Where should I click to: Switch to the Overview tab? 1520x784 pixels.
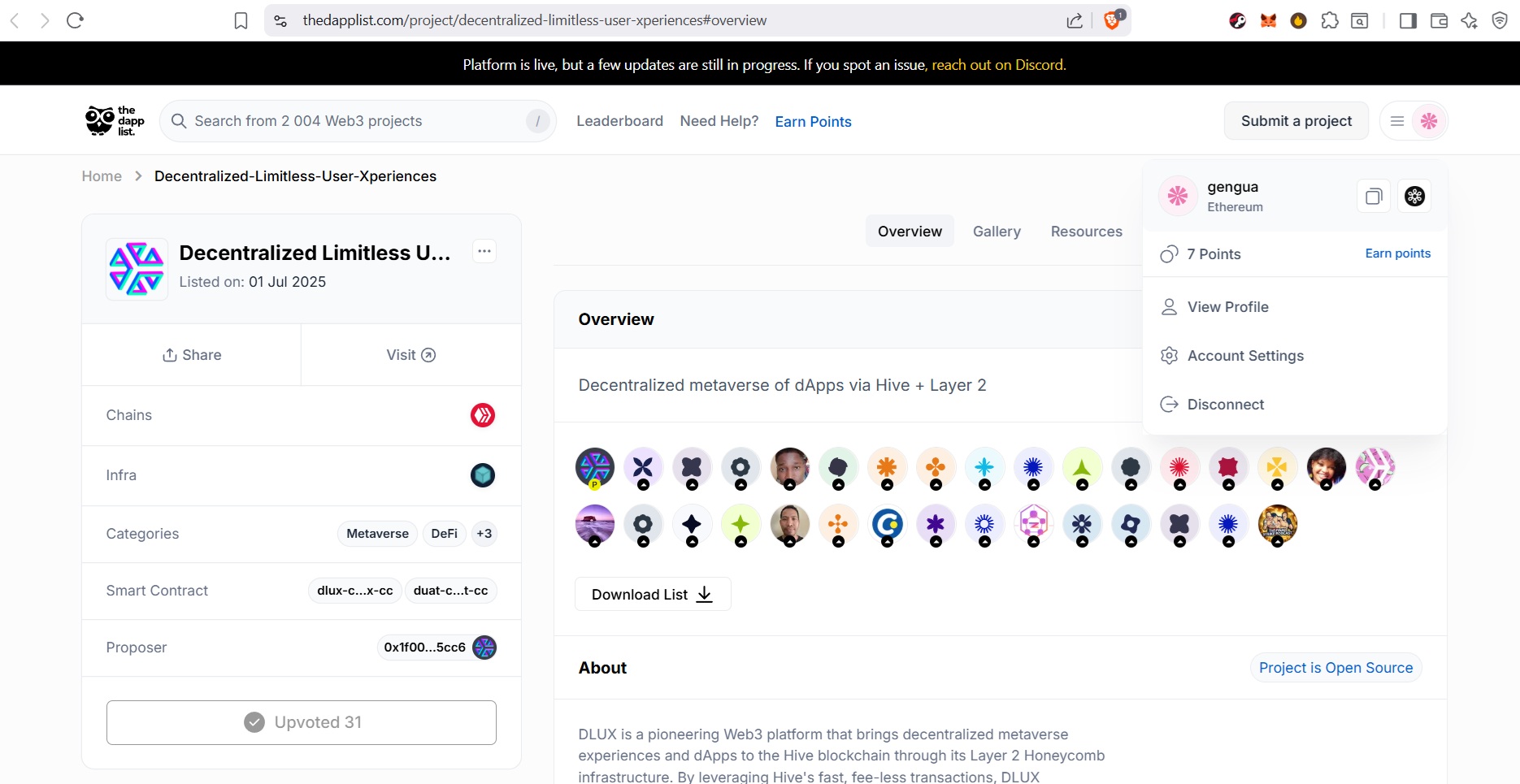click(x=910, y=232)
